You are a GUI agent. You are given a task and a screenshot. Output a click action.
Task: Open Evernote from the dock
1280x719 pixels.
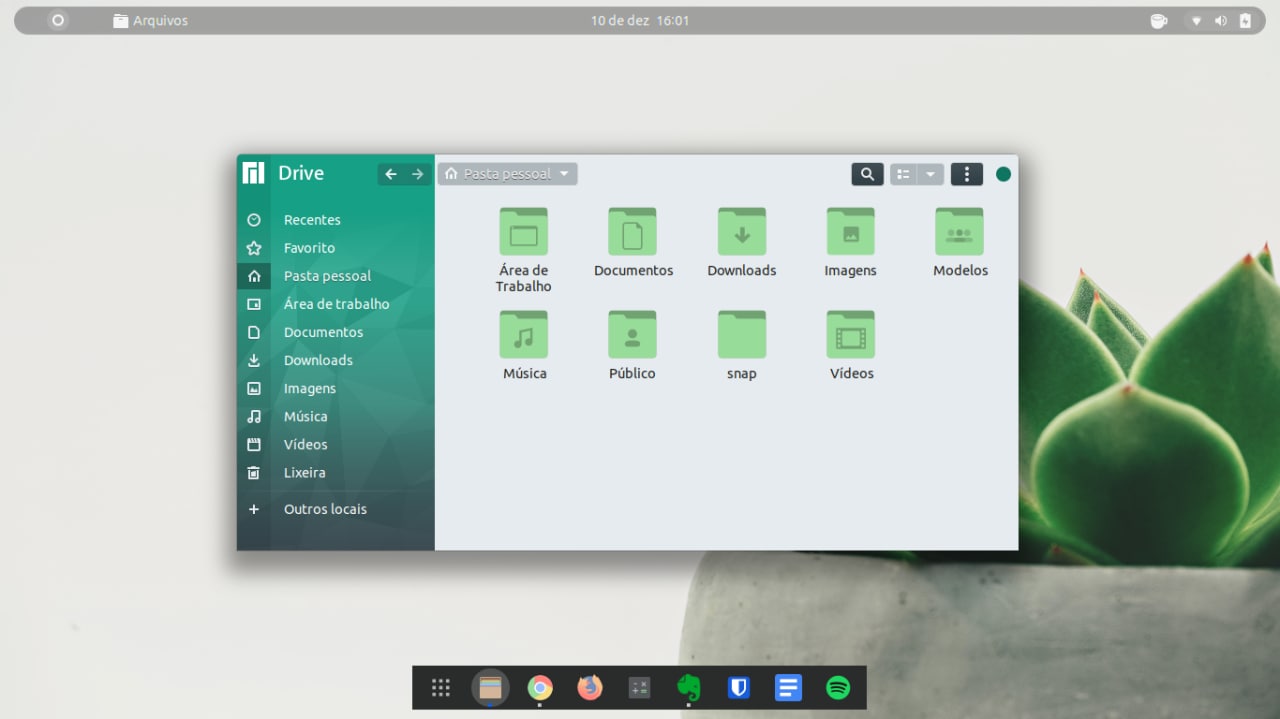coord(689,687)
